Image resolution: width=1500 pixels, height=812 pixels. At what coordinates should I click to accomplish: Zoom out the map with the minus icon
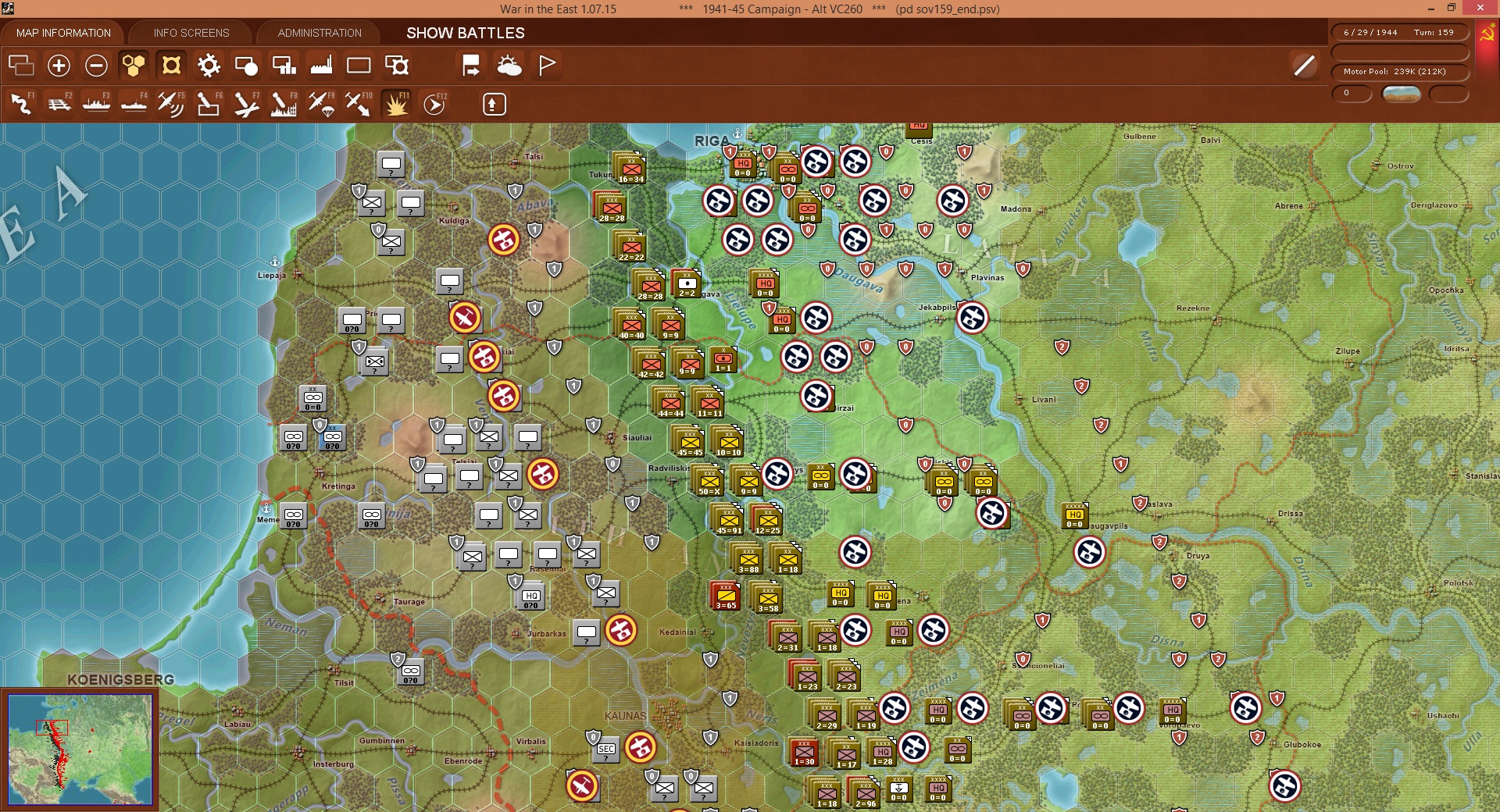(96, 66)
